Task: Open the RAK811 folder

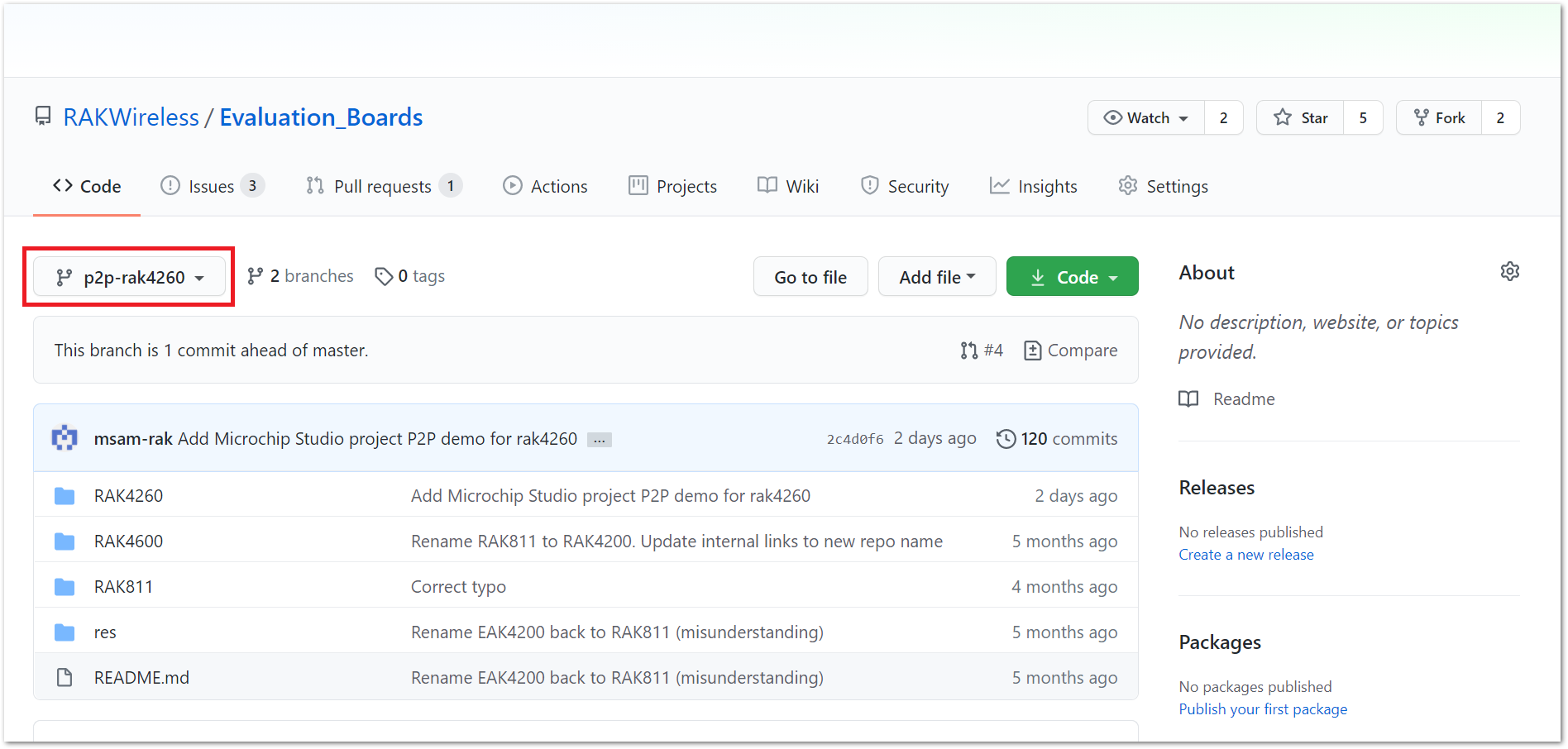Action: coord(123,587)
